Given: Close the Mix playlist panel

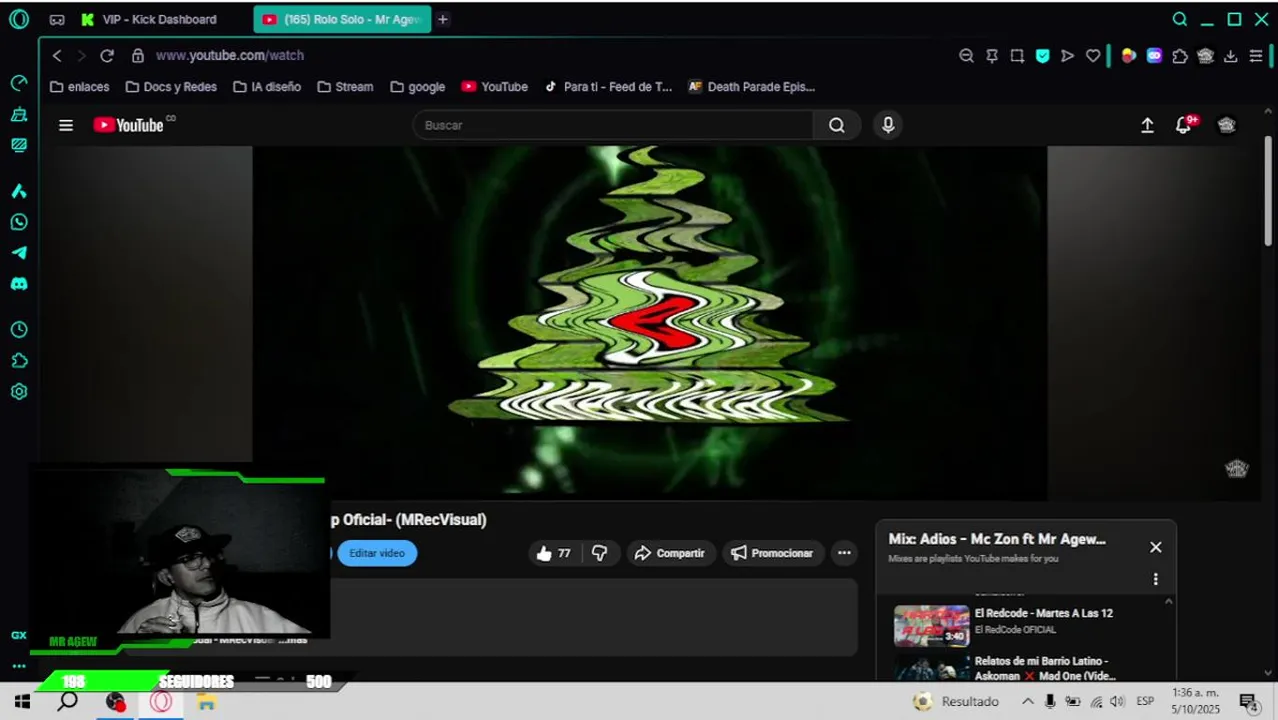Looking at the screenshot, I should coord(1156,547).
